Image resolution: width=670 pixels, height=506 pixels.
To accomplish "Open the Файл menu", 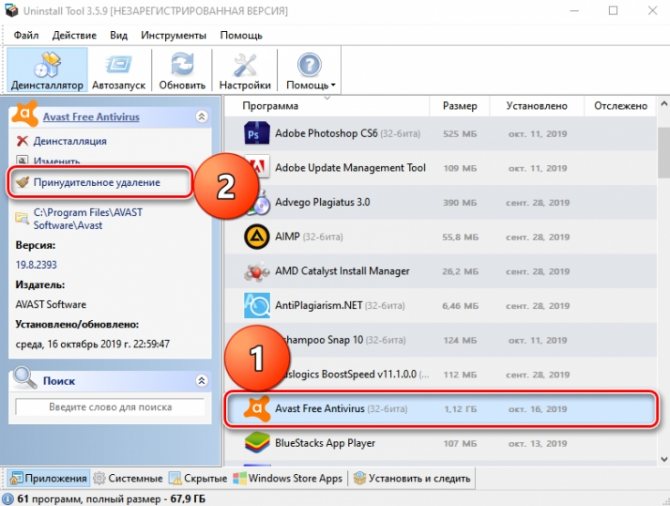I will 26,35.
